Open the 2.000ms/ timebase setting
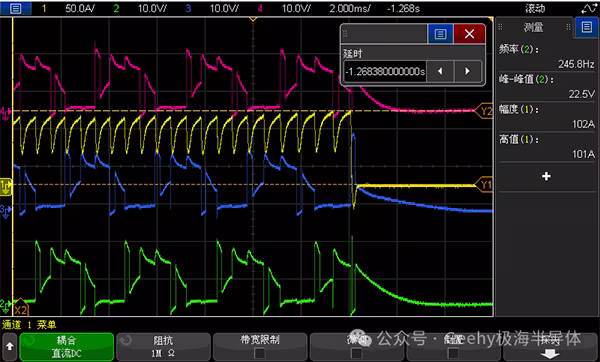600x362 pixels. click(350, 8)
